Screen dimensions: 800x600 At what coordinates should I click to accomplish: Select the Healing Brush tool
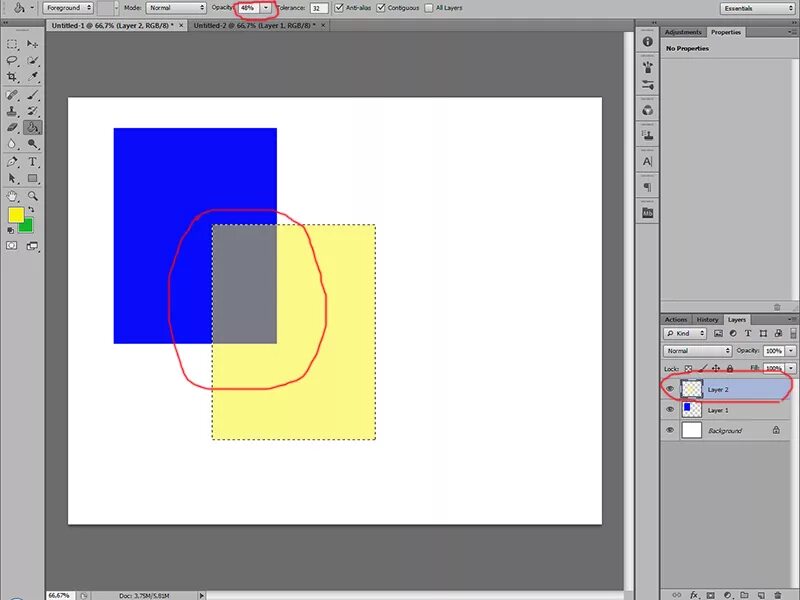[x=12, y=95]
